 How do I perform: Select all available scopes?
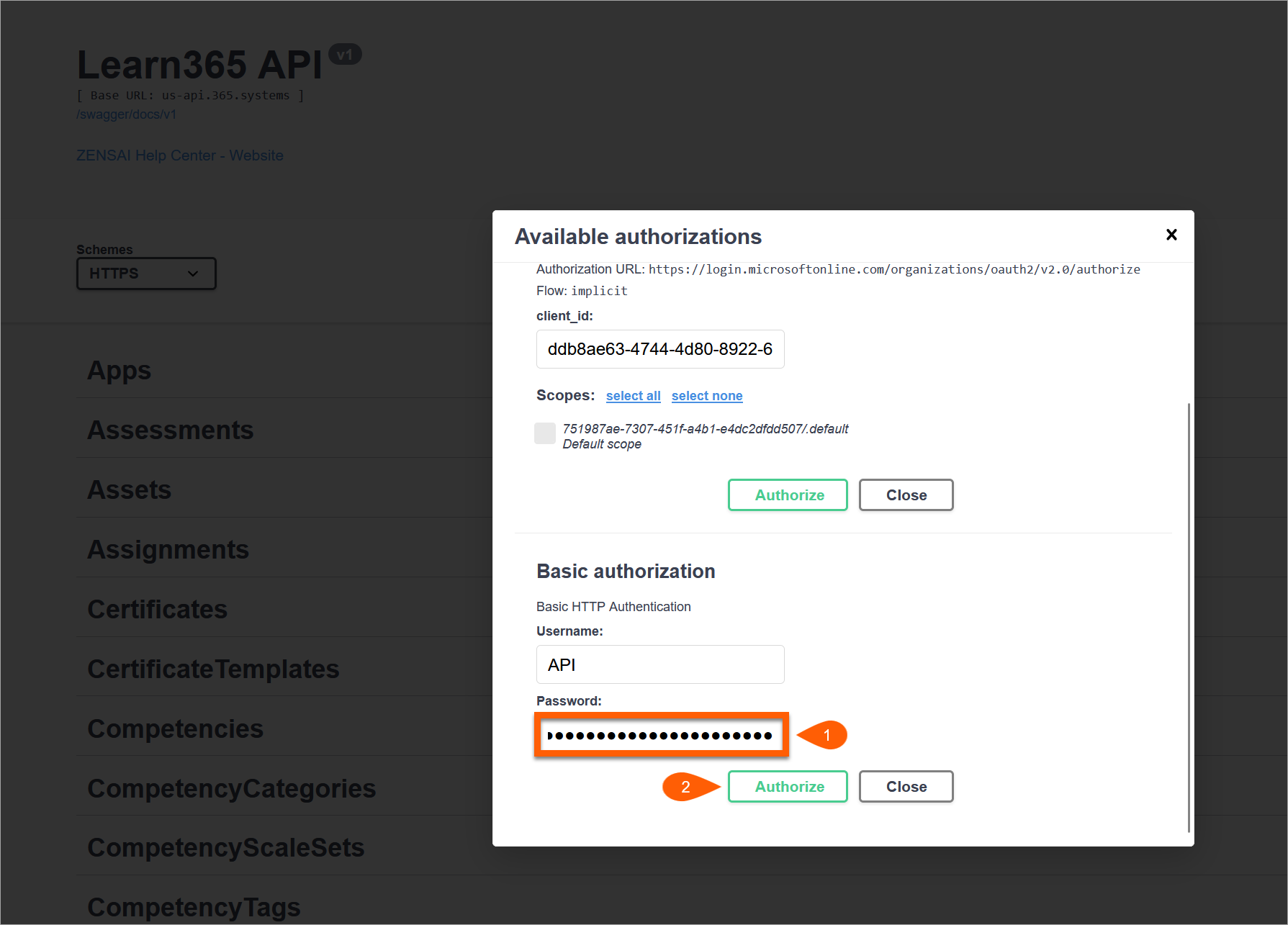click(633, 395)
